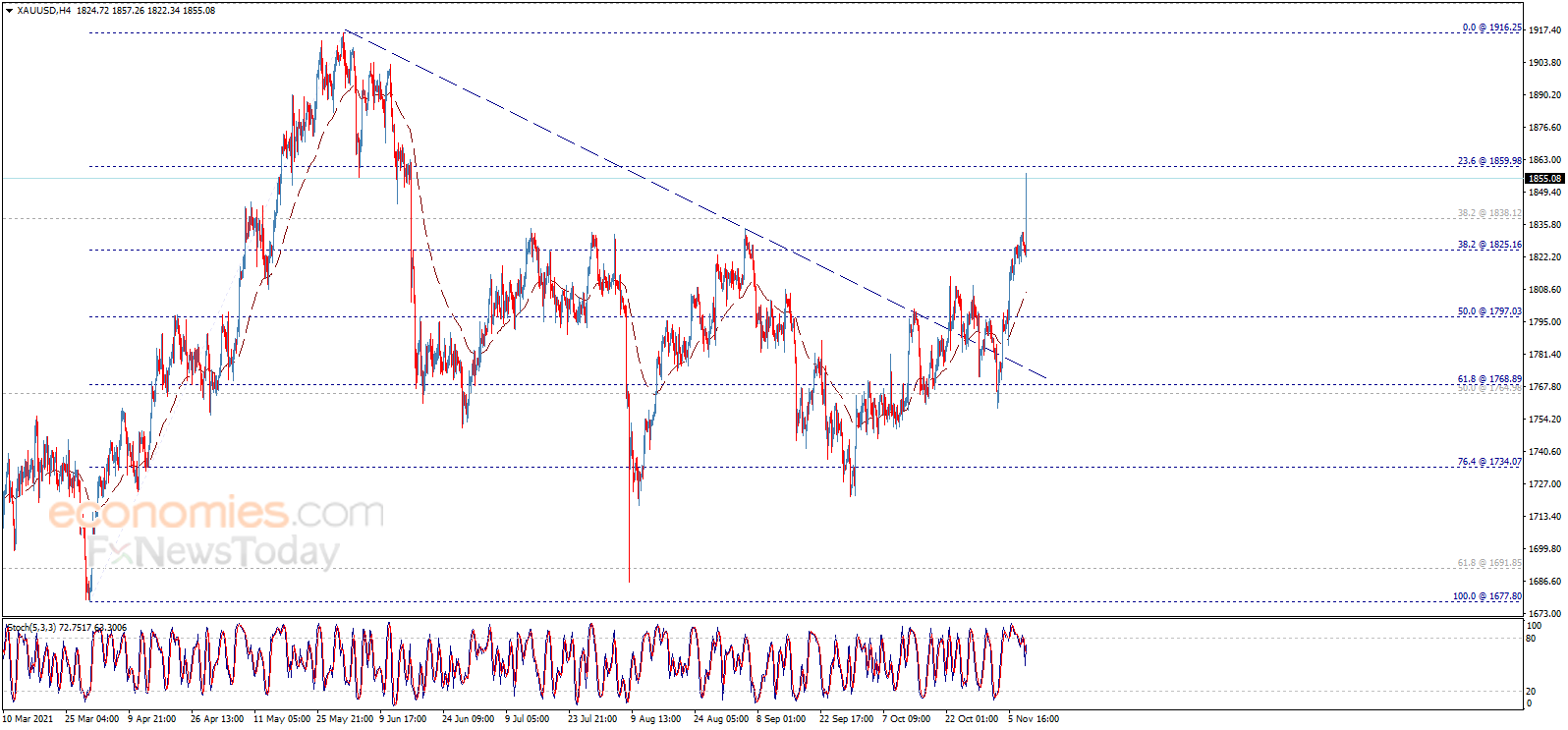Select the Fibonacci label 0.0 @ 1916.25
1568x730 pixels.
point(1492,28)
